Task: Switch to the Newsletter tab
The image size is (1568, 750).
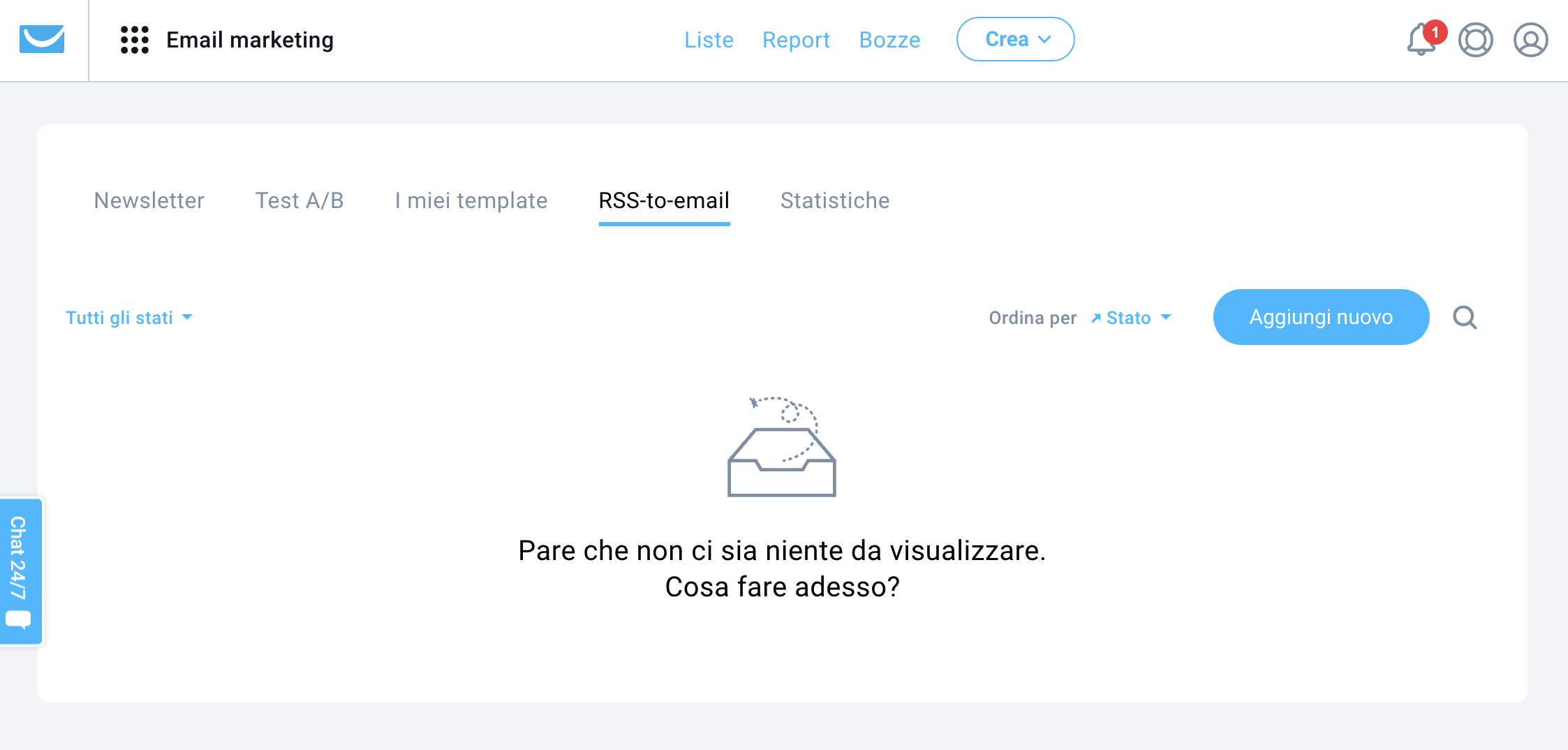Action: tap(149, 200)
